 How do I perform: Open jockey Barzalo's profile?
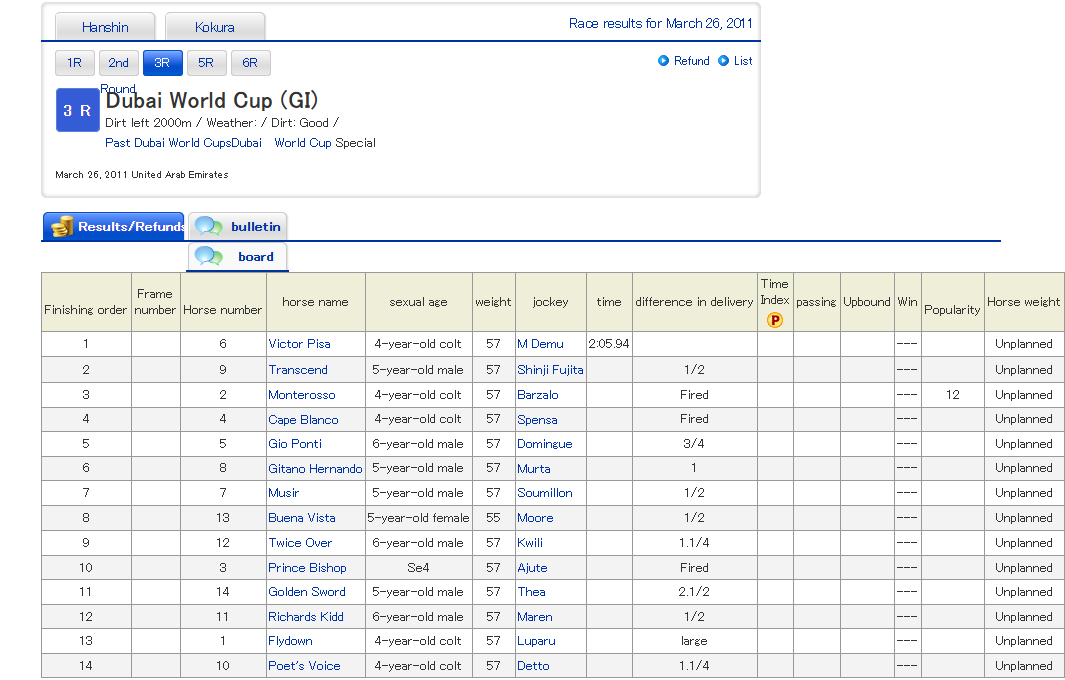[x=538, y=395]
